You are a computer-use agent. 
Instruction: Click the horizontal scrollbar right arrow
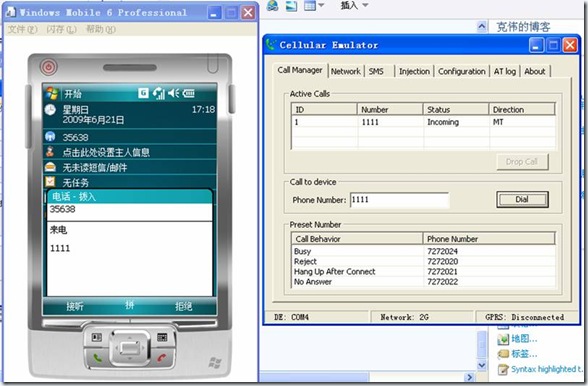pyautogui.click(x=469, y=377)
